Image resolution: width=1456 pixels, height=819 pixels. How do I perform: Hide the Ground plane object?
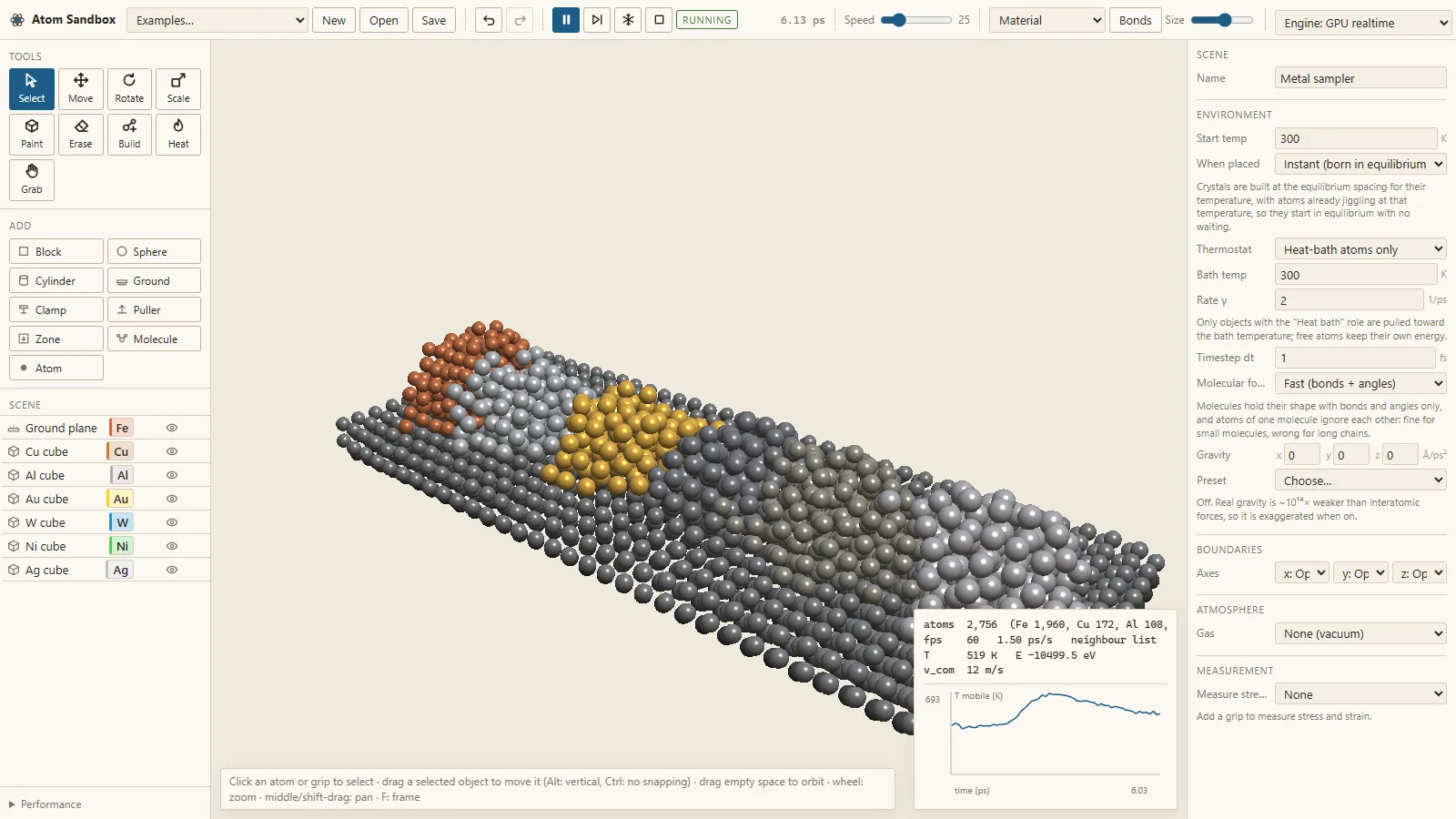pos(171,428)
